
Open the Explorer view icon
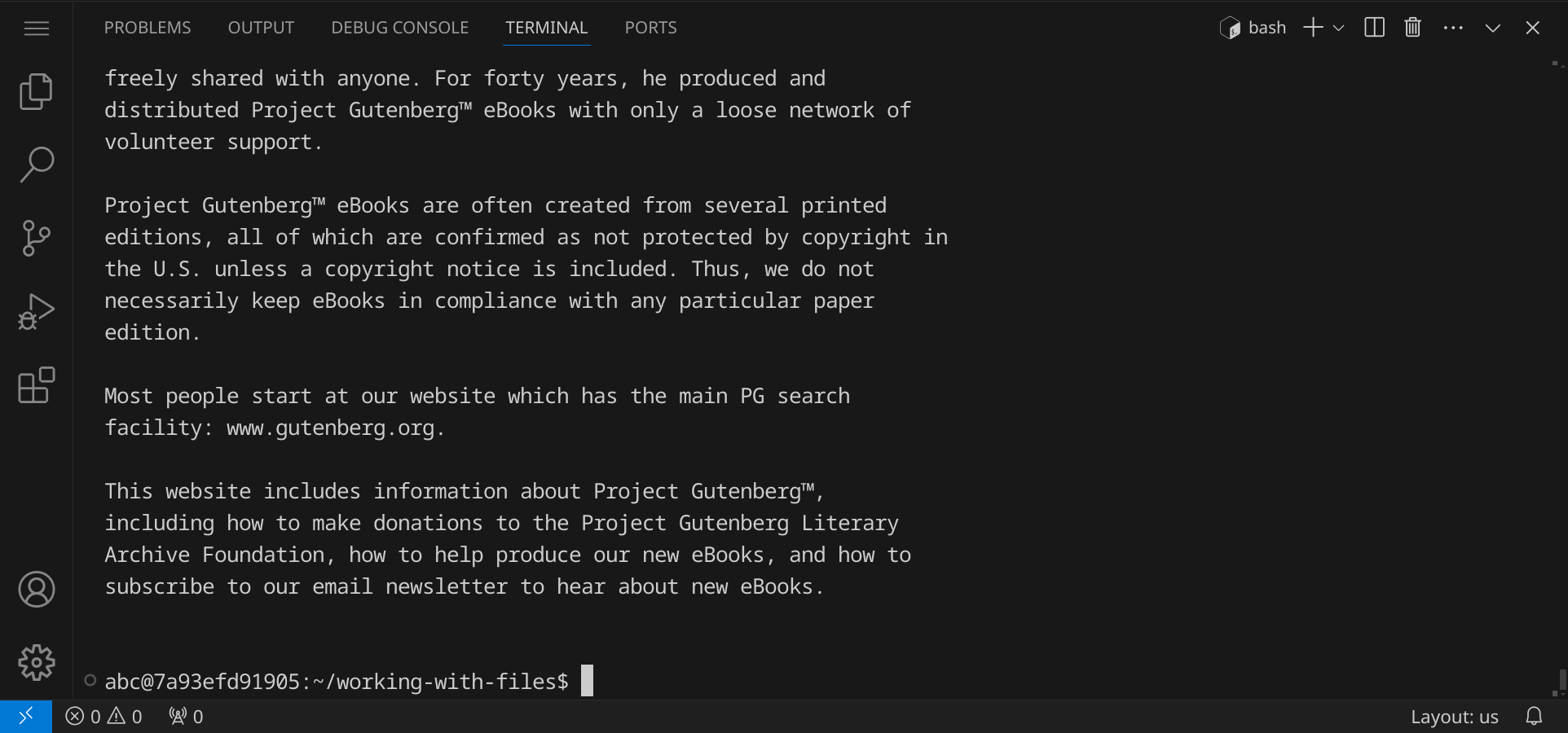coord(36,91)
